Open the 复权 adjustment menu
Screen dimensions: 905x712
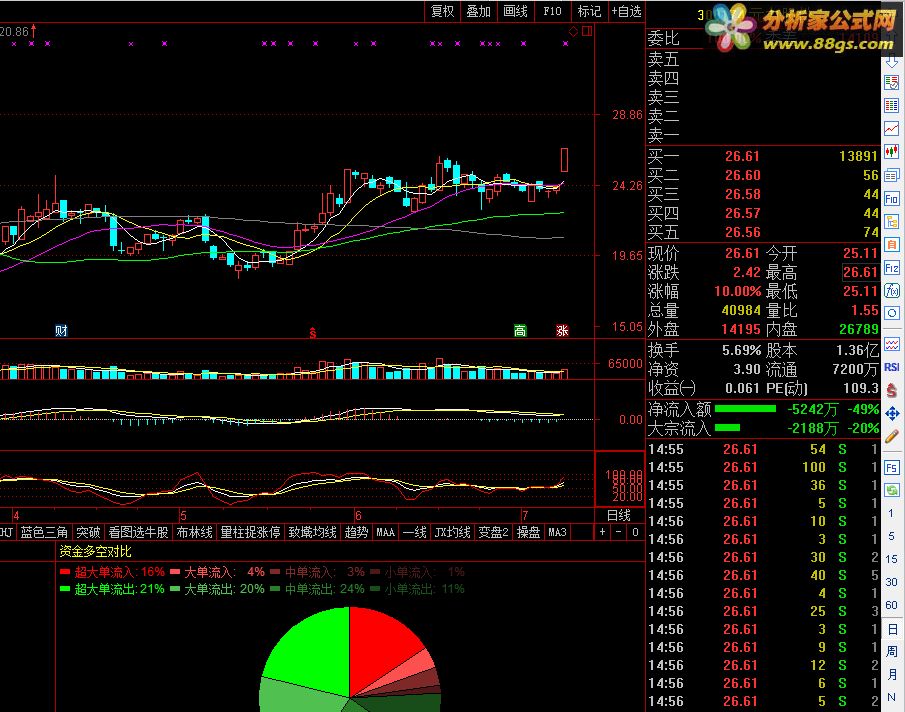(443, 11)
